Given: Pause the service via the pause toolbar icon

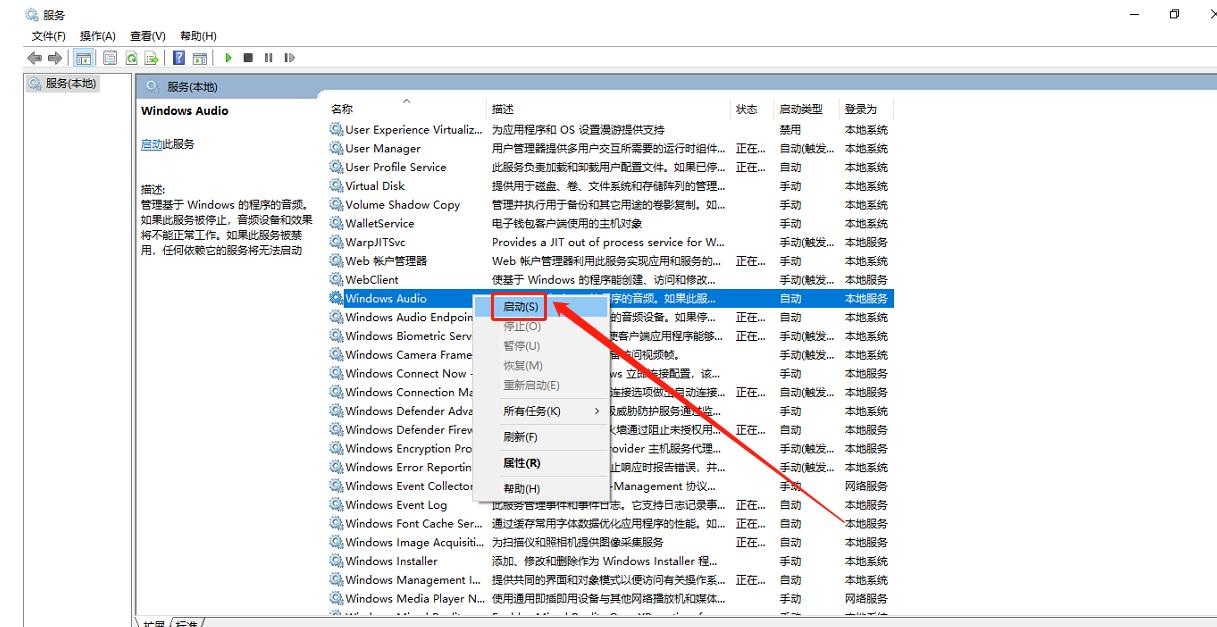Looking at the screenshot, I should pyautogui.click(x=269, y=57).
